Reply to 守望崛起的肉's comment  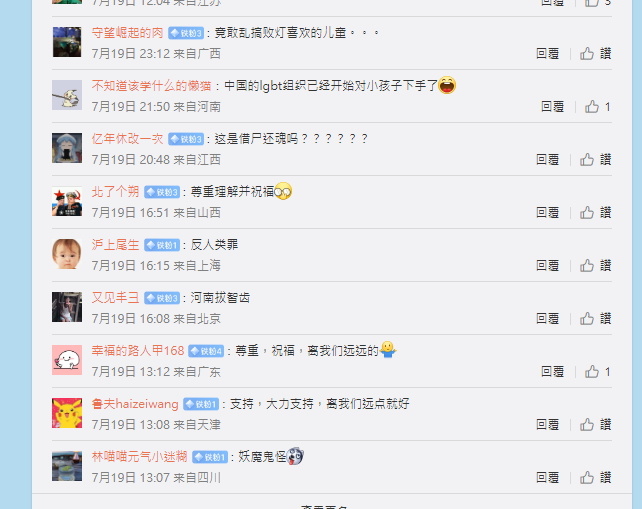(547, 54)
